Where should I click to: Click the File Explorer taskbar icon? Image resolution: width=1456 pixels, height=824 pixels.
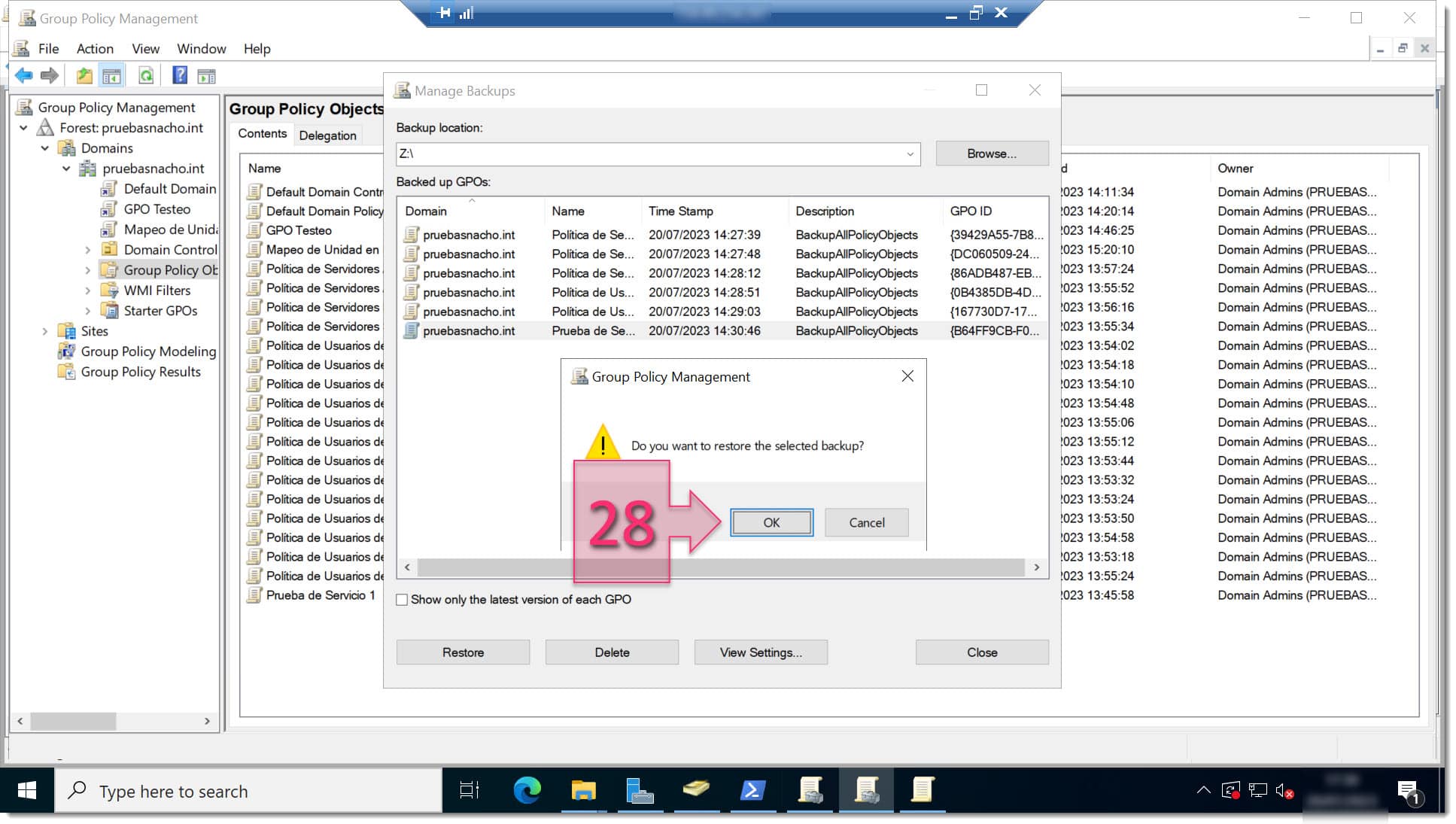[583, 791]
